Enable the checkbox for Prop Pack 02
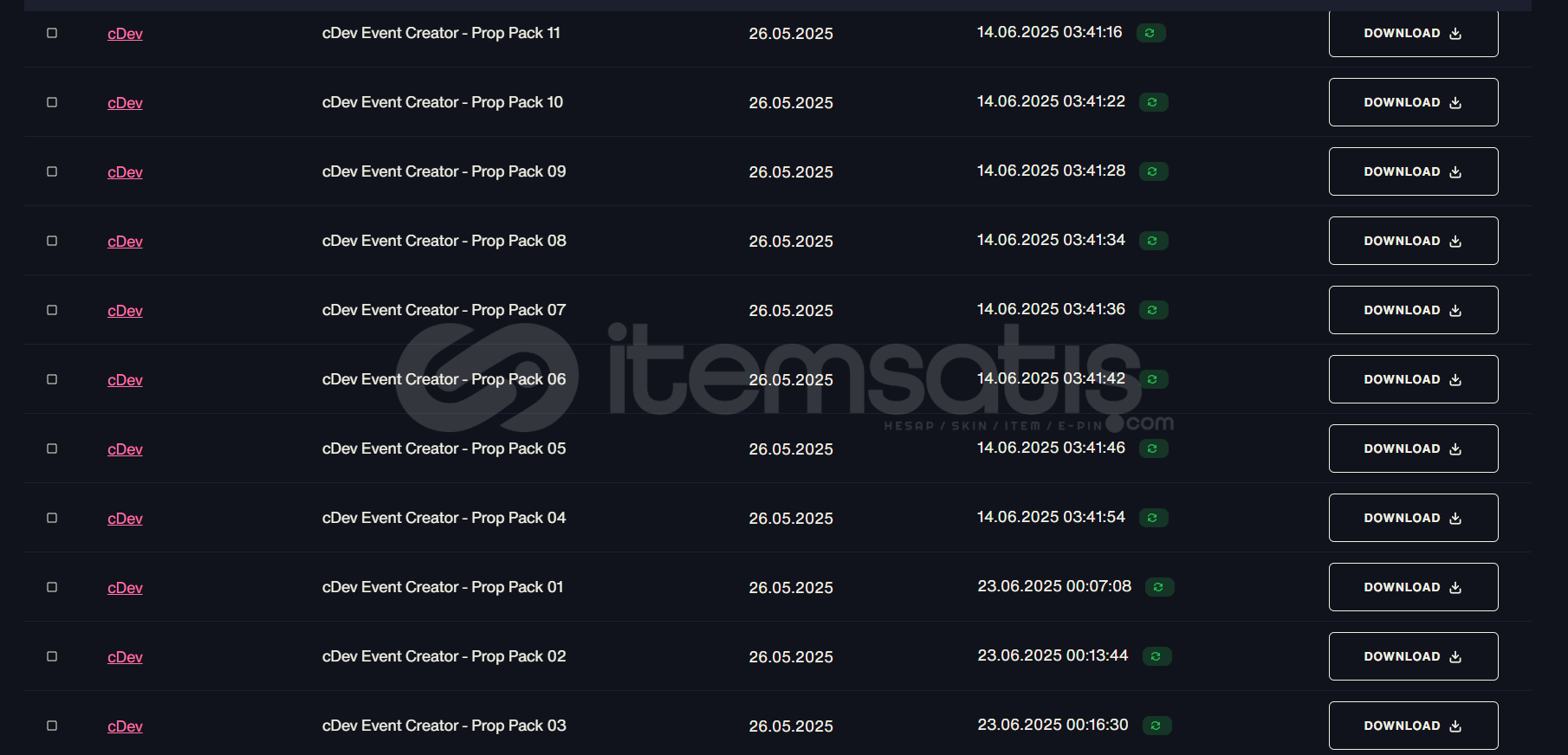The image size is (1568, 755). click(52, 656)
